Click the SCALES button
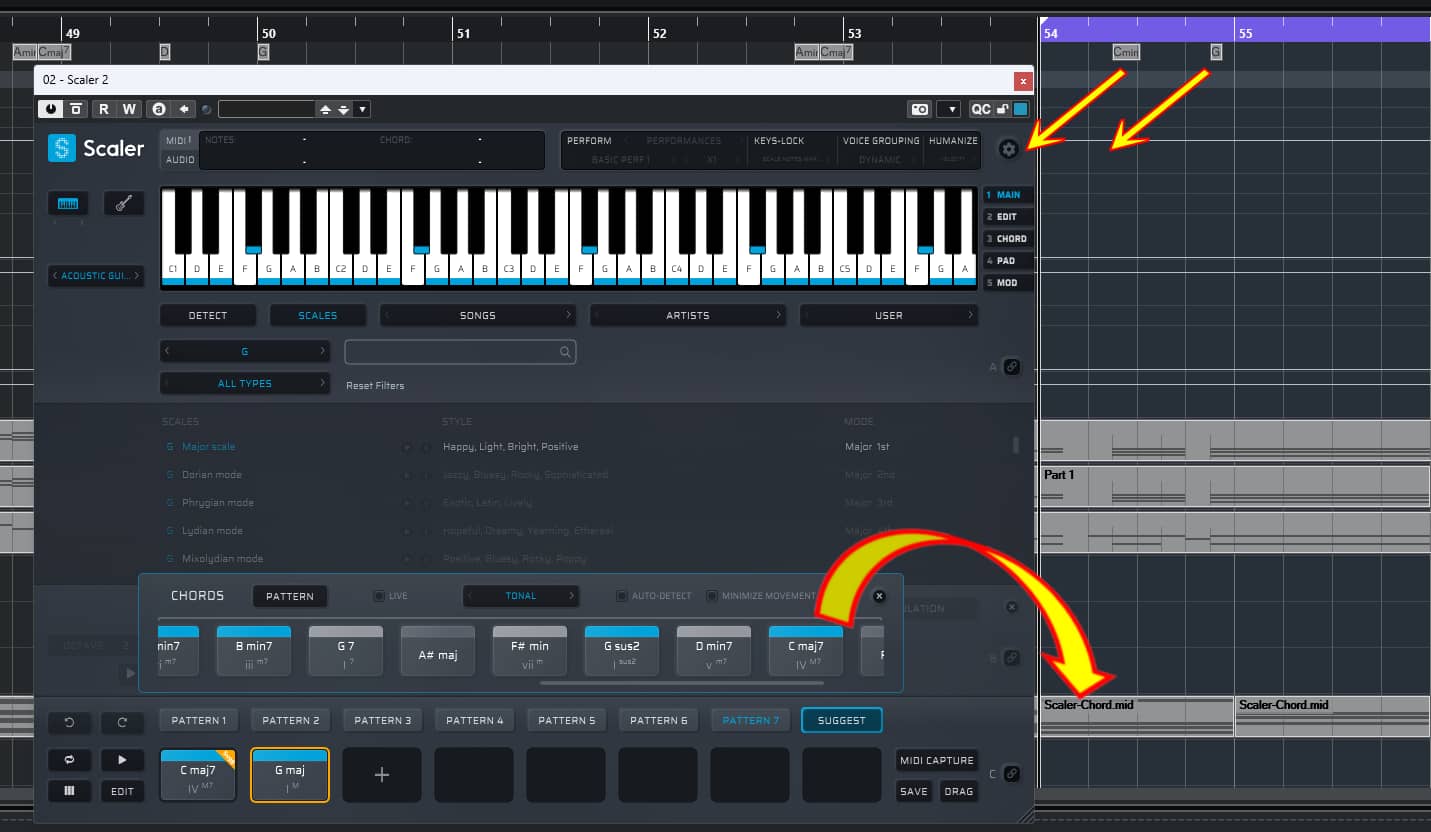Image resolution: width=1431 pixels, height=832 pixels. click(x=318, y=315)
